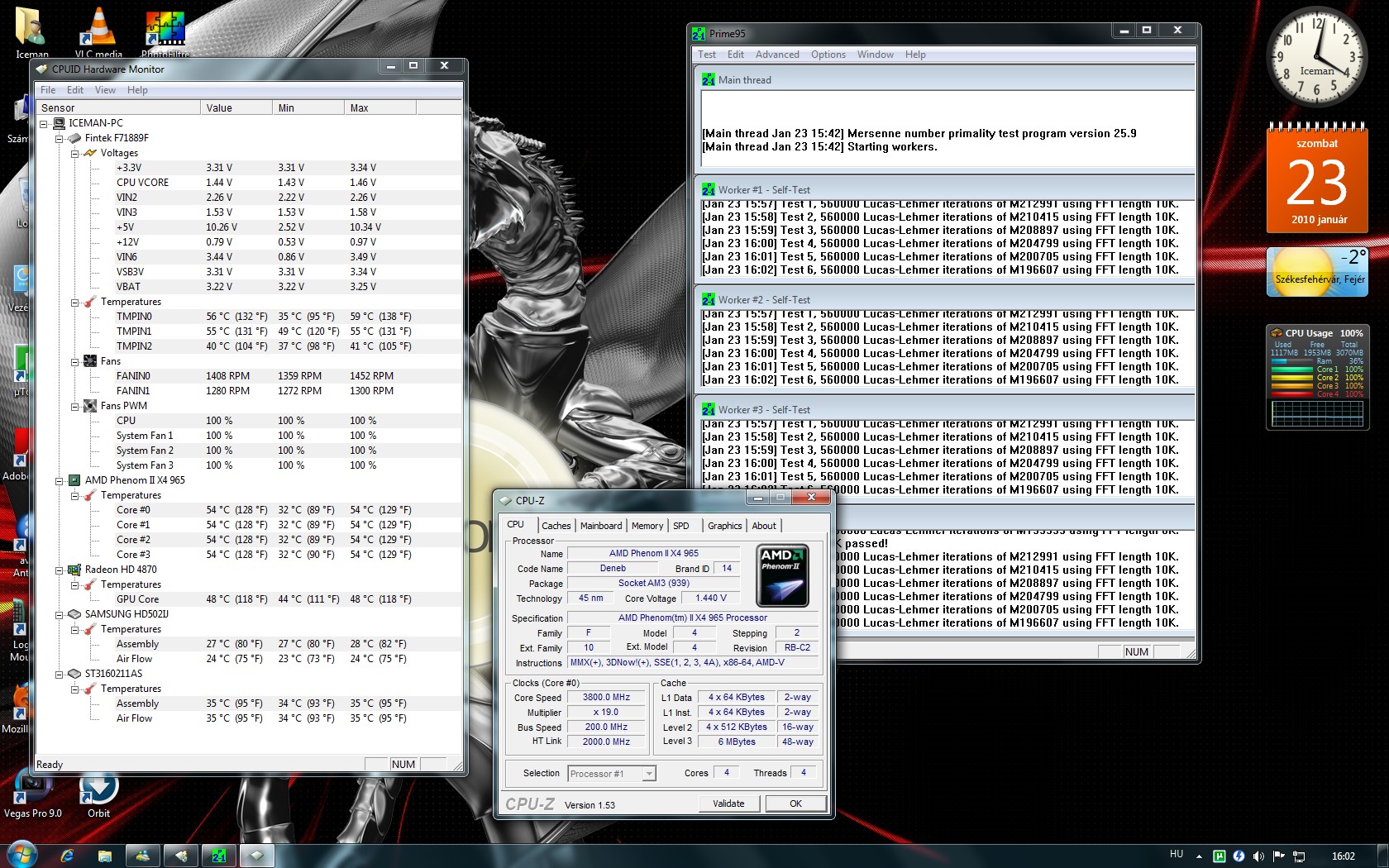Image resolution: width=1389 pixels, height=868 pixels.
Task: Click the network connection tray icon
Action: point(1299,856)
